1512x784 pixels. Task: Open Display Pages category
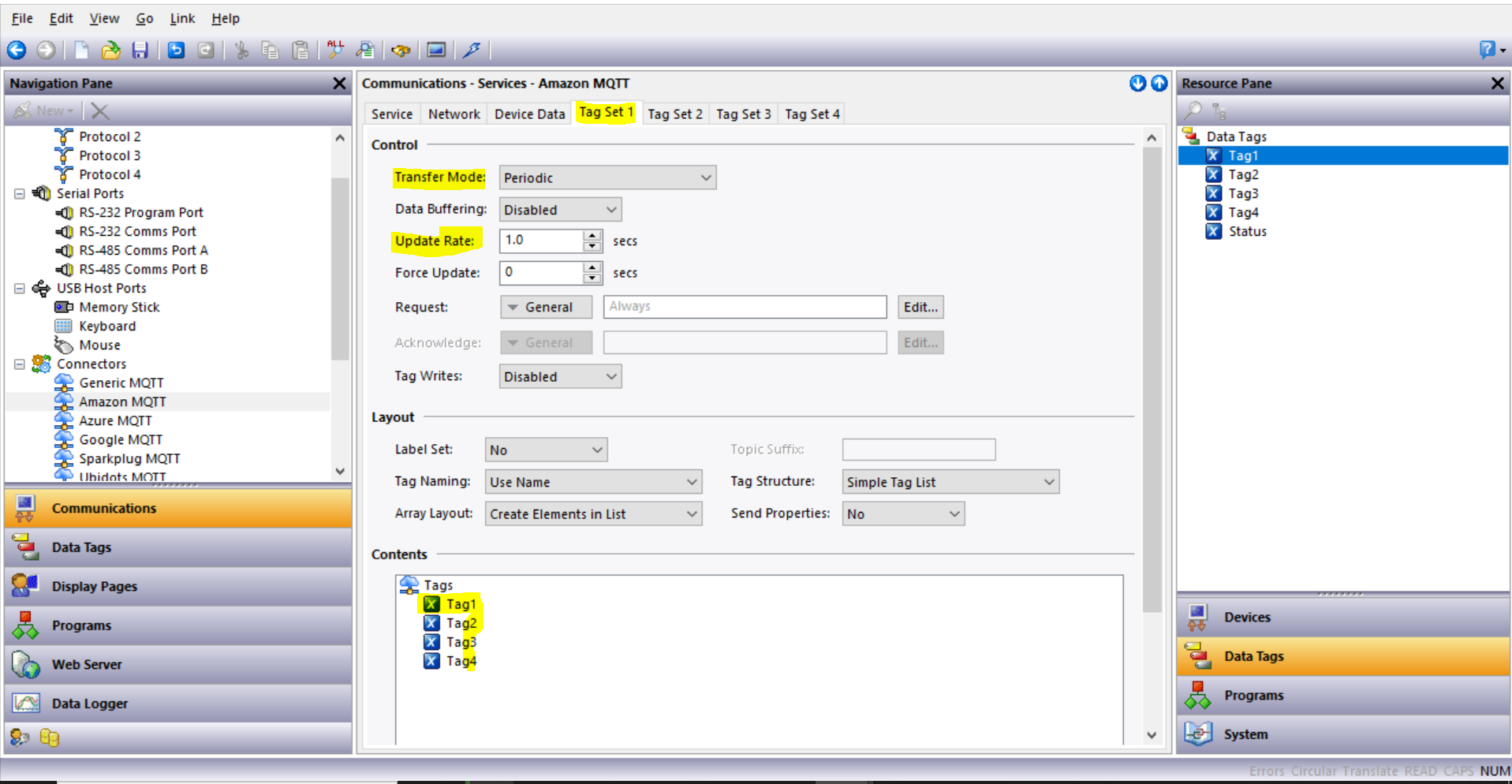coord(178,586)
